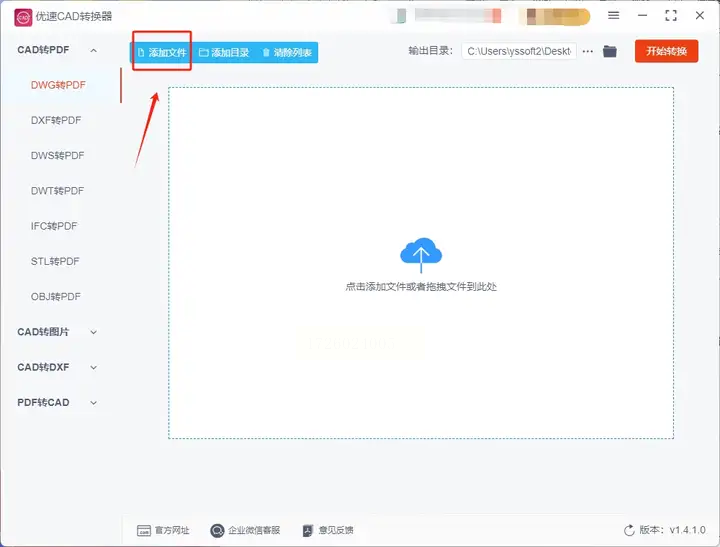Click the three-dot browse output path button
Image resolution: width=720 pixels, height=547 pixels.
588,51
